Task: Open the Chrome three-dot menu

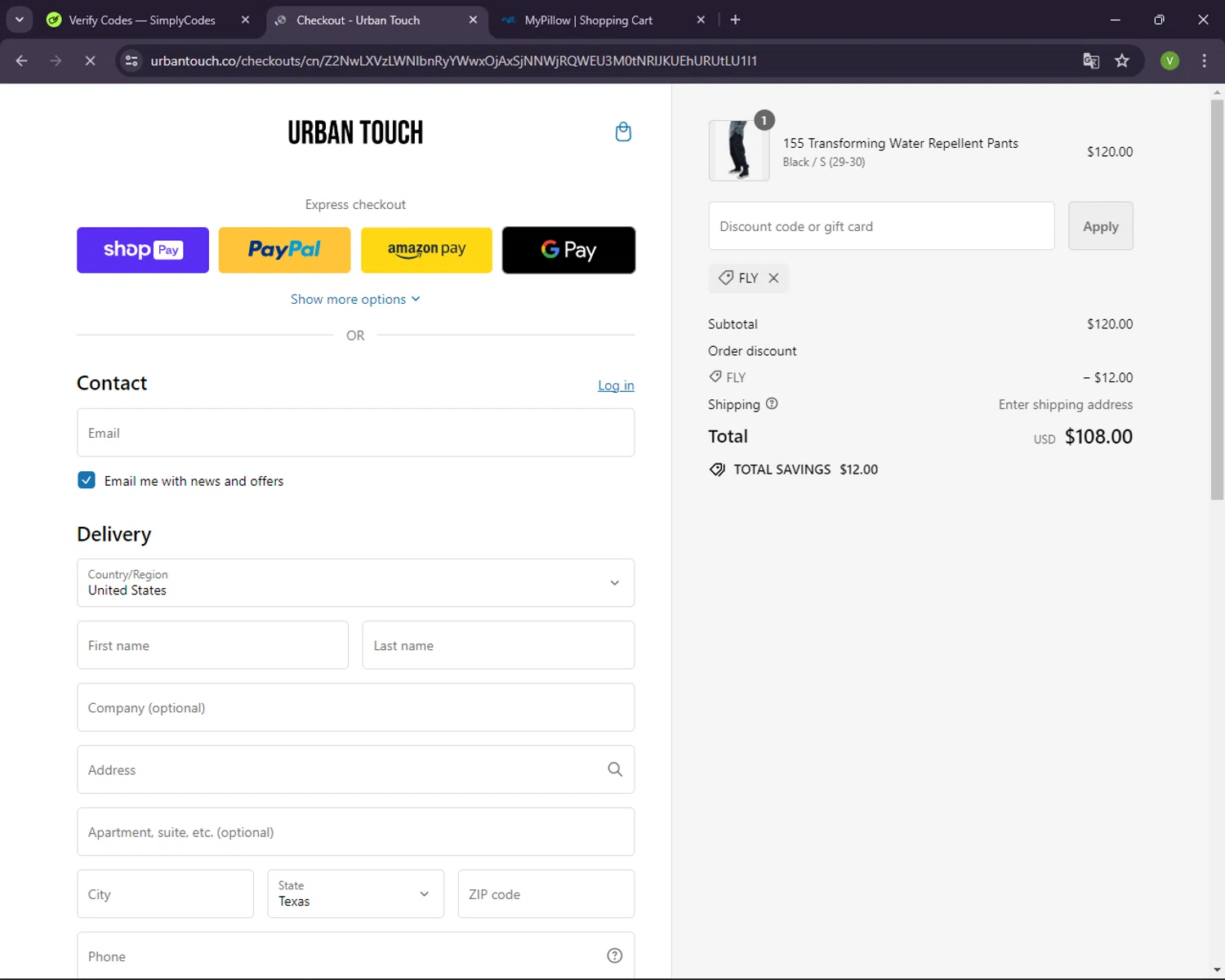Action: coord(1204,60)
